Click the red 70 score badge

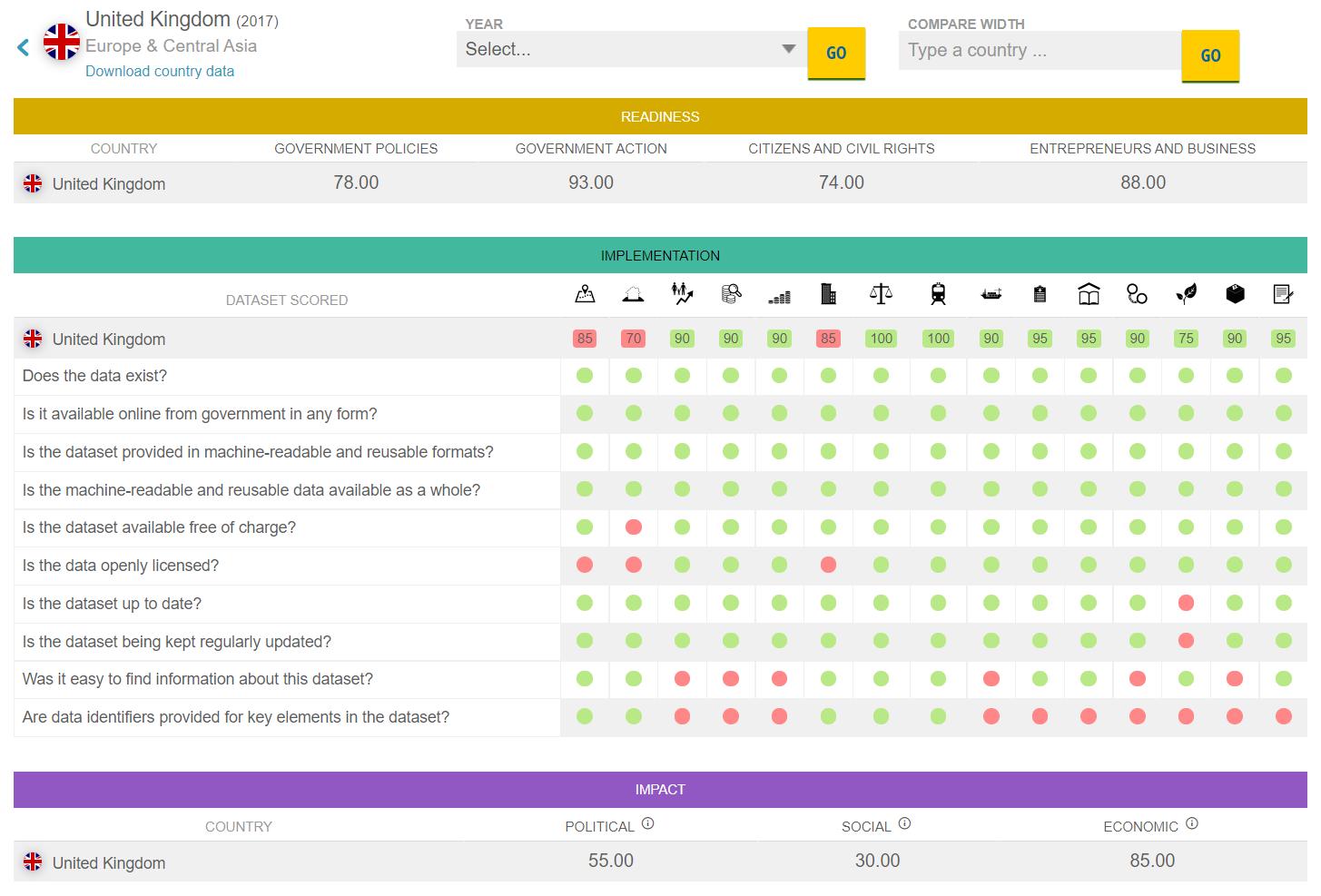pos(634,339)
